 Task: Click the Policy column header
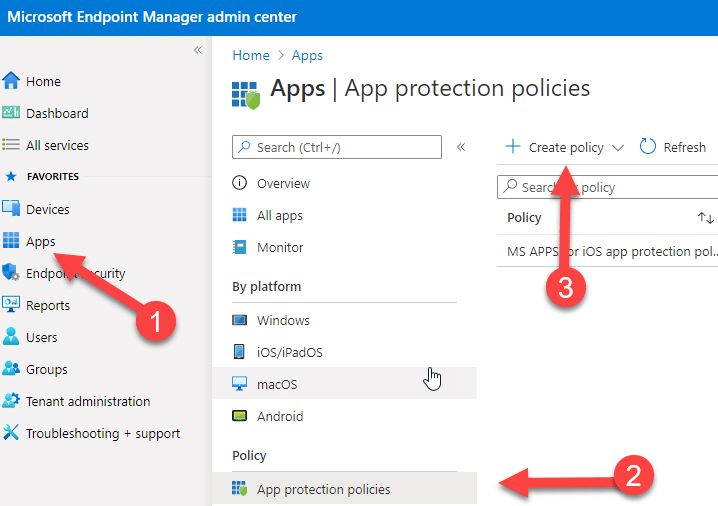(524, 218)
